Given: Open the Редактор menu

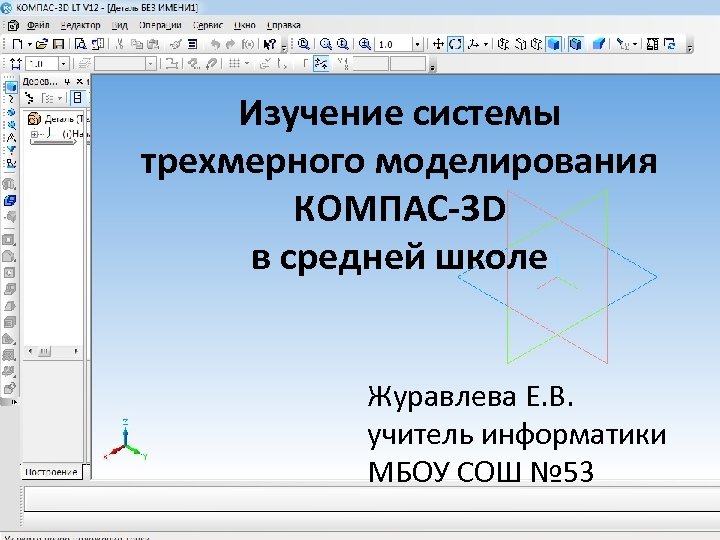Looking at the screenshot, I should [80, 25].
